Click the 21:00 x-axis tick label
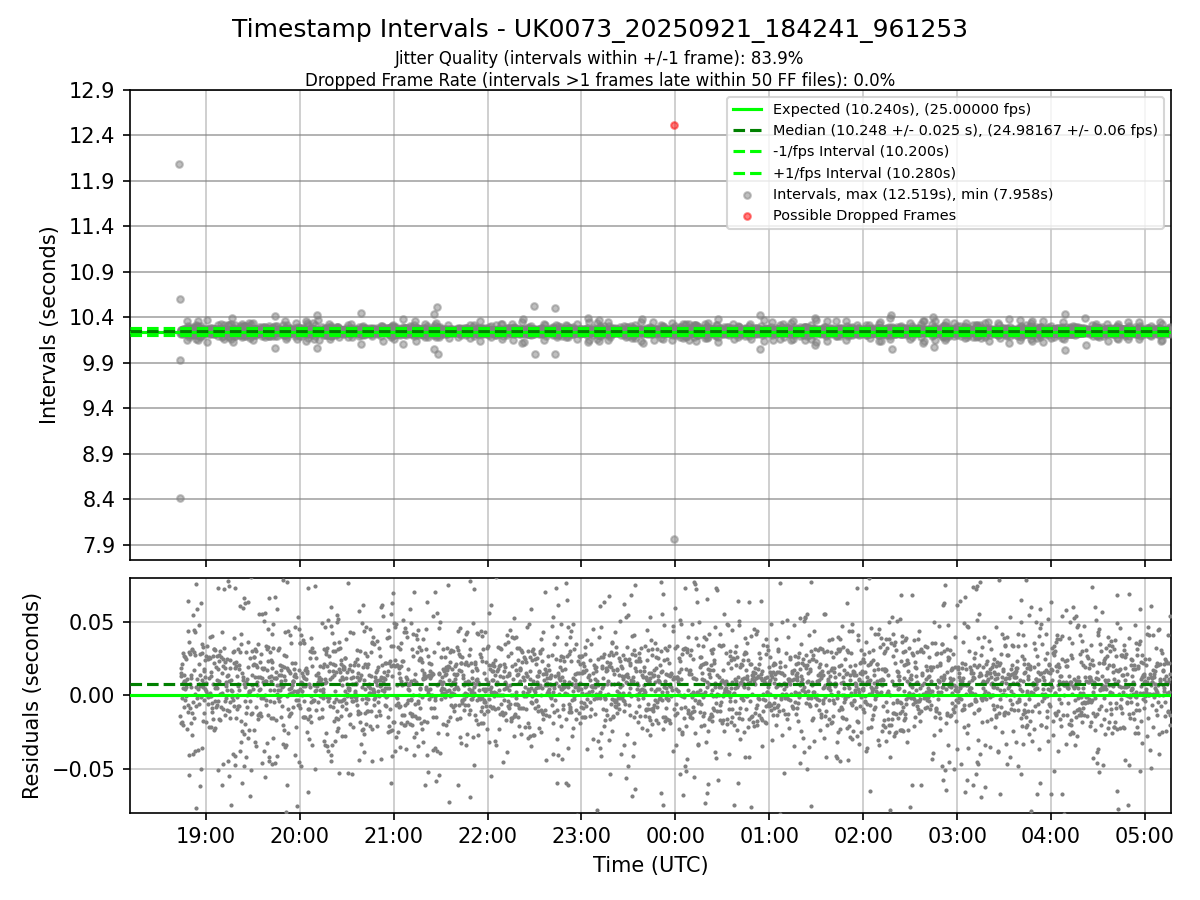Viewport: 1200px width, 900px height. coord(393,835)
